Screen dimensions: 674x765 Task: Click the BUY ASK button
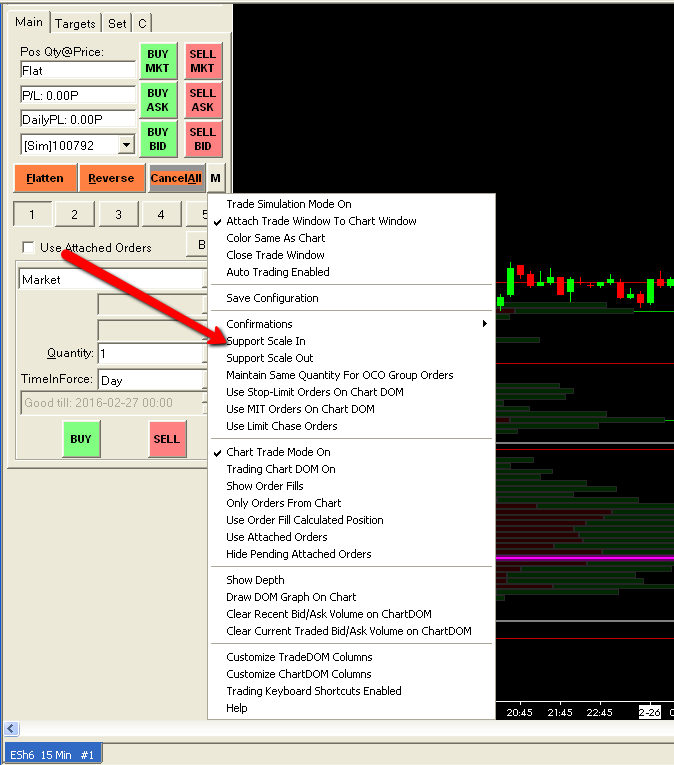(x=158, y=100)
